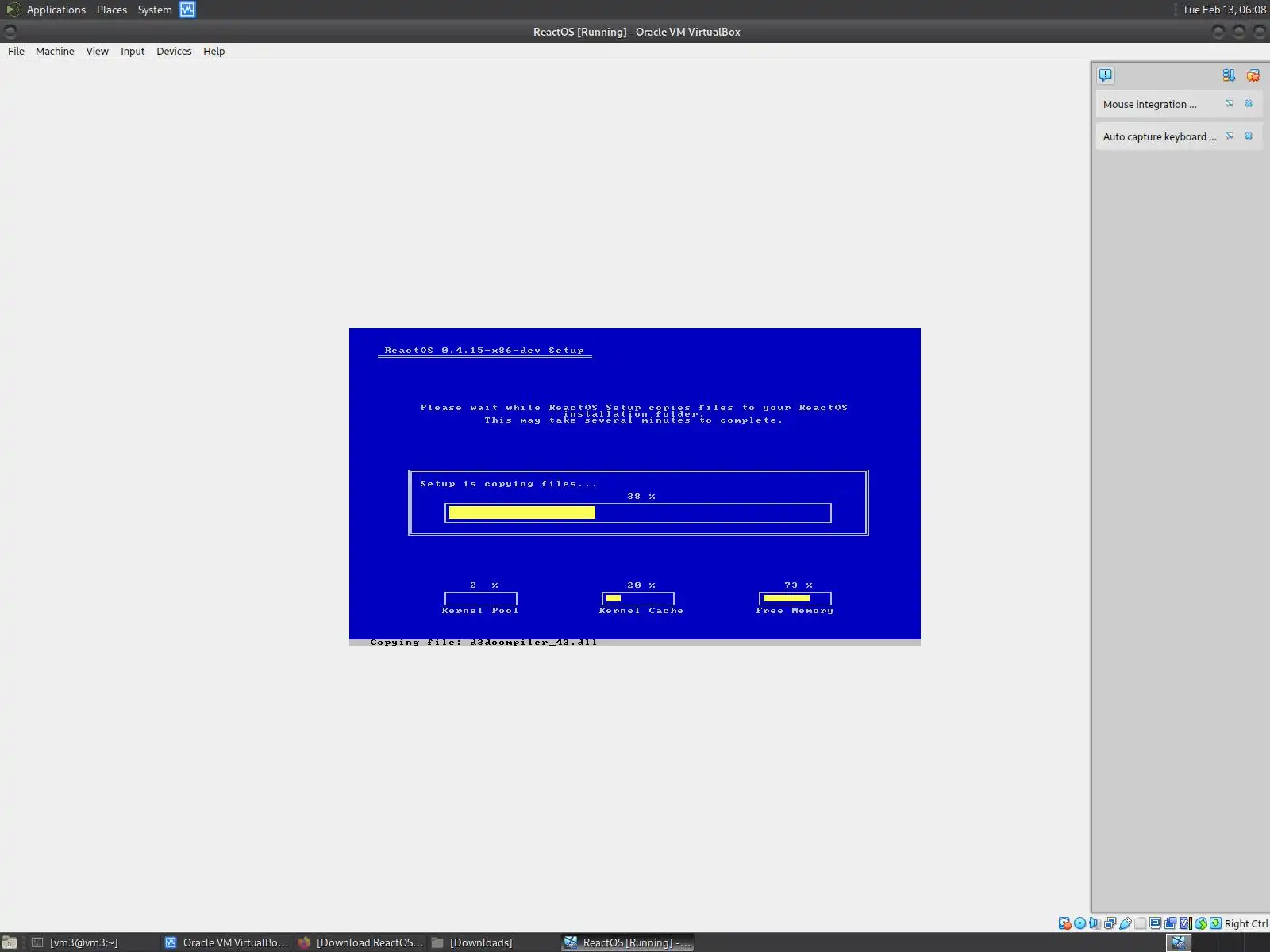Expand the Mouse integration notification details
The image size is (1270, 952).
[1230, 104]
